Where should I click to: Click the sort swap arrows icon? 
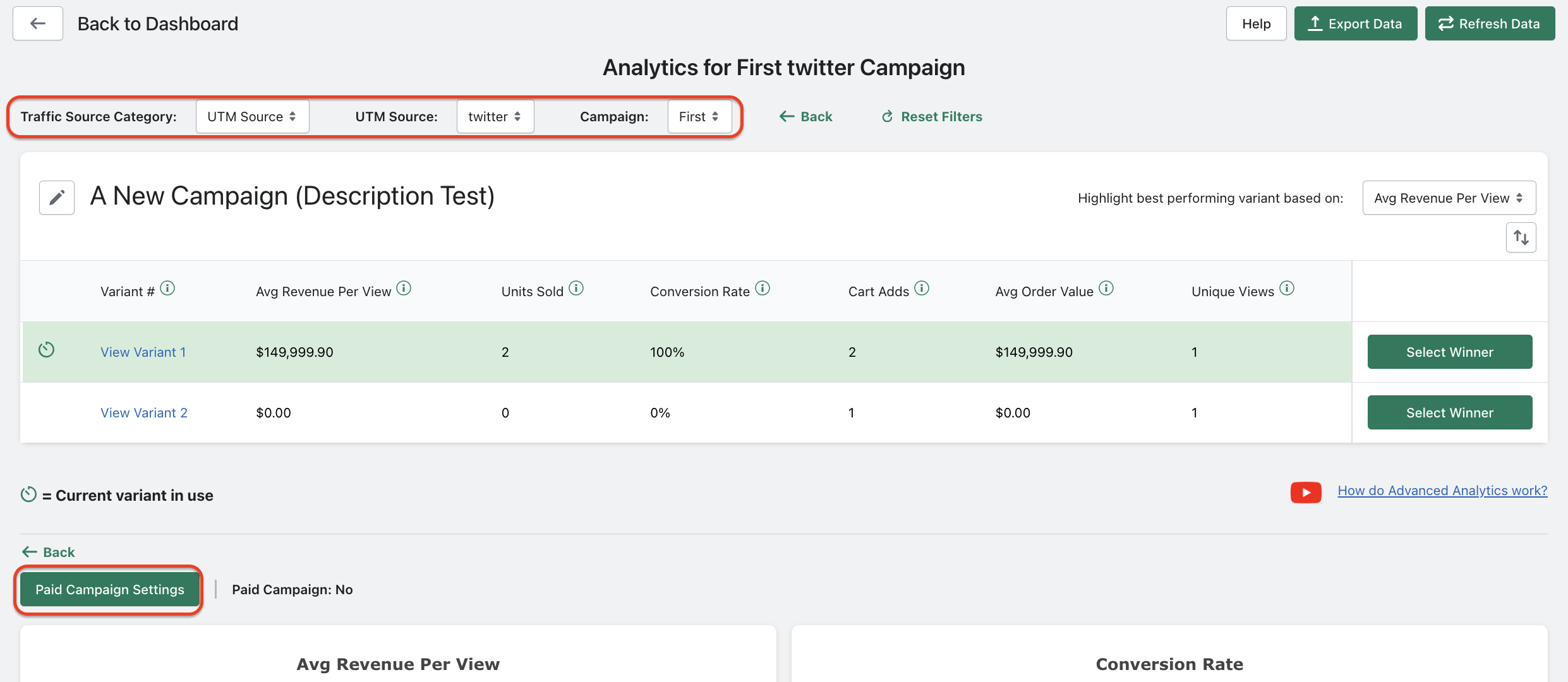[1521, 237]
